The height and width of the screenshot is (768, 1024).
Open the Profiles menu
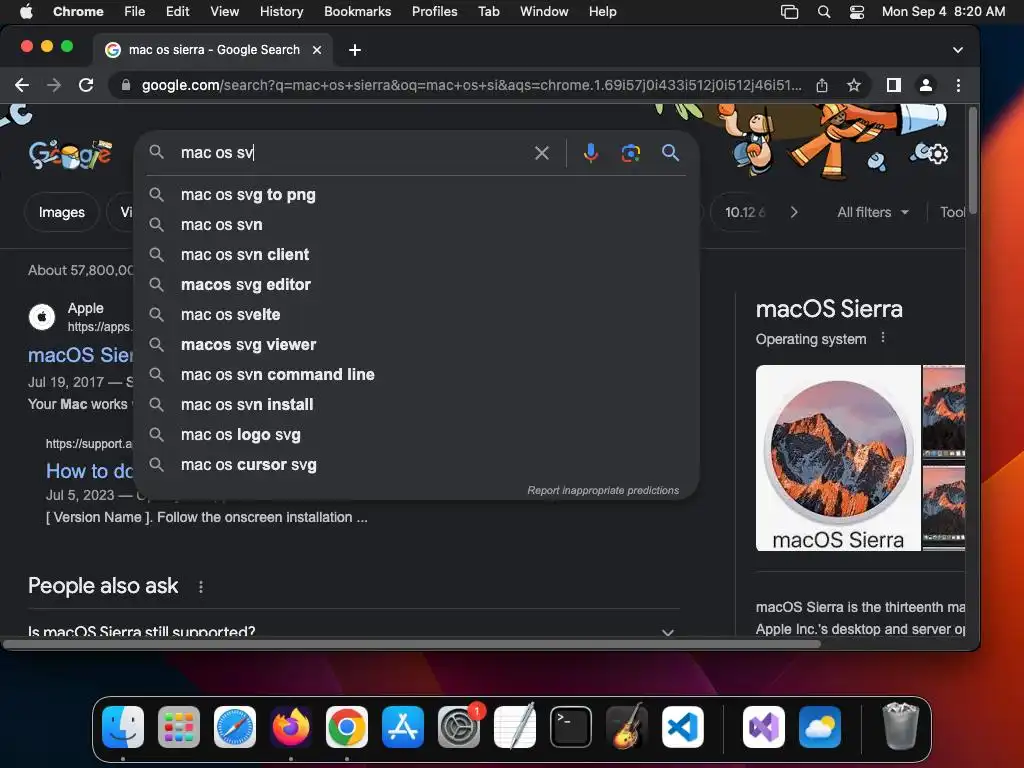click(x=434, y=12)
